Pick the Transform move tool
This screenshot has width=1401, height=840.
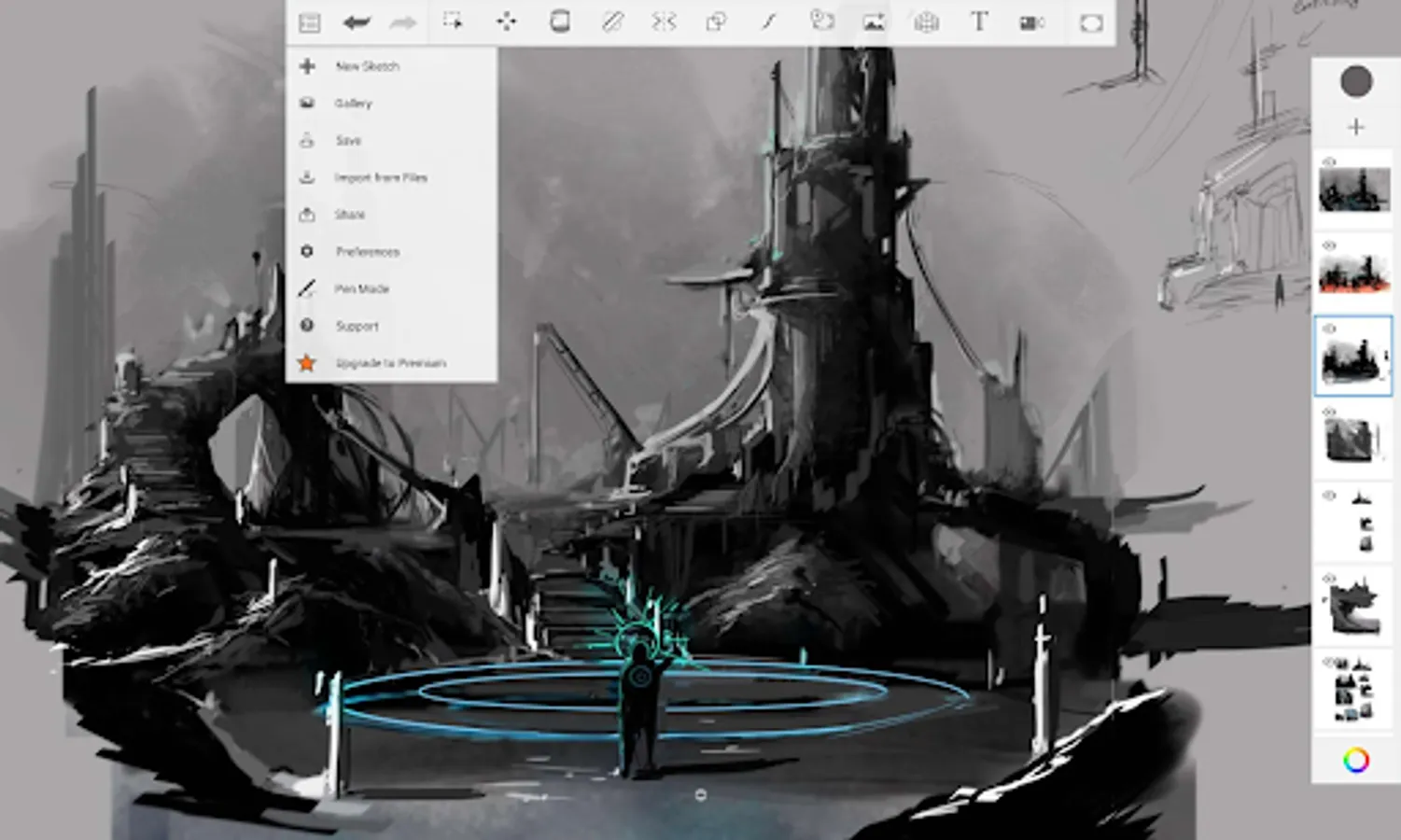pos(506,21)
